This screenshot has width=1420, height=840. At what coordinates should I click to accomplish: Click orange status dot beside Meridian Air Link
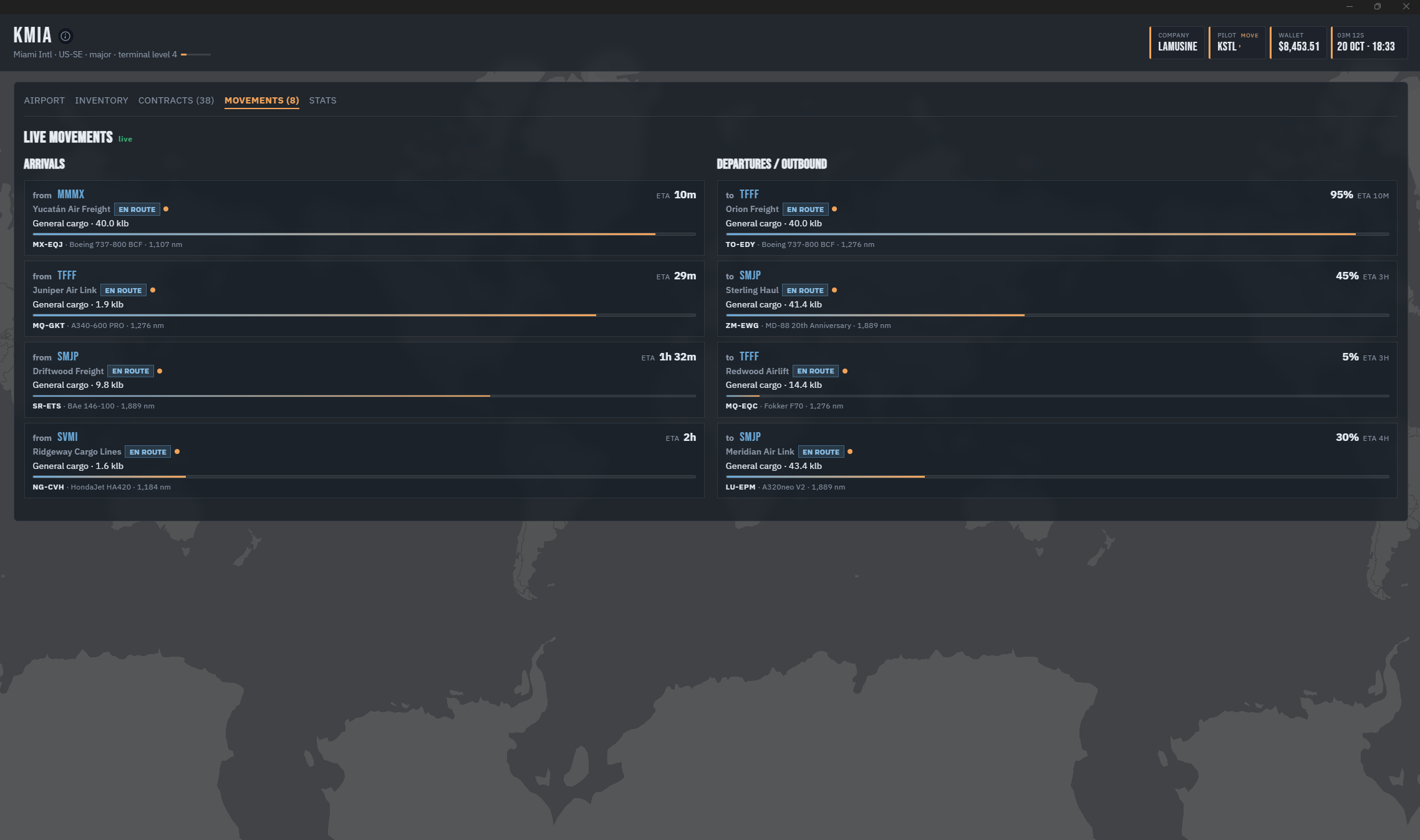click(850, 451)
